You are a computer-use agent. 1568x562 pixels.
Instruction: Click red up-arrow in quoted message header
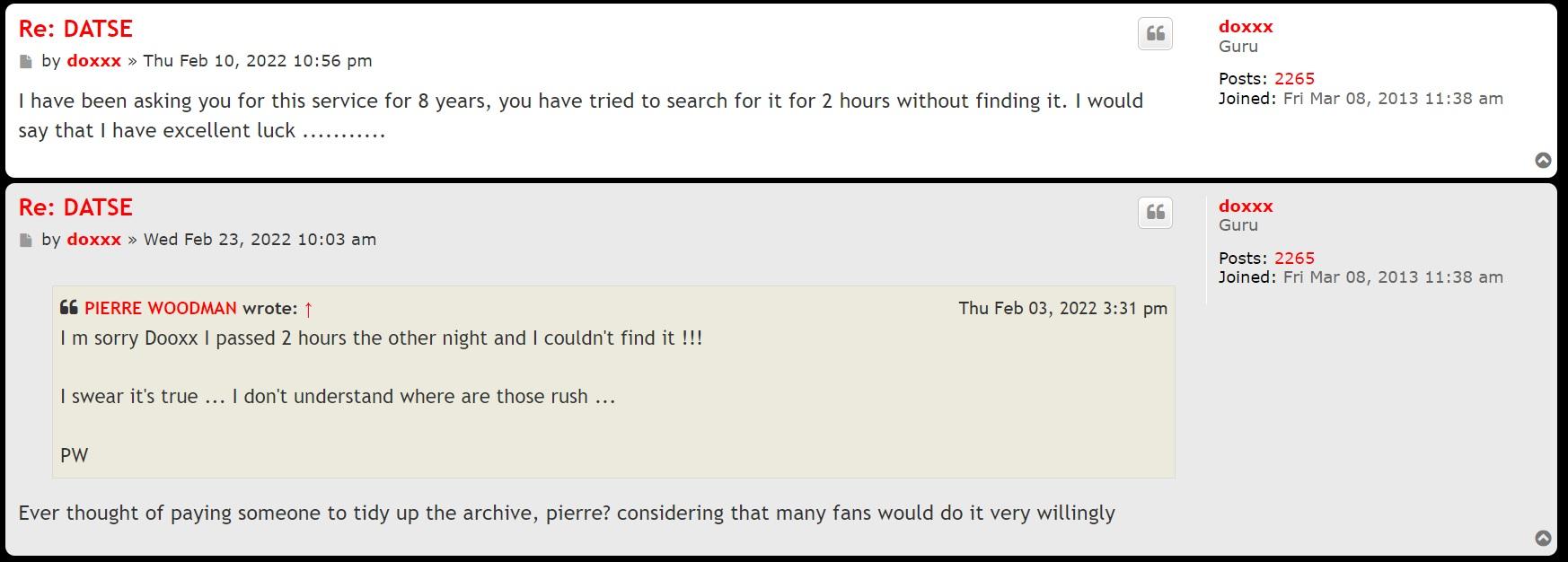(x=308, y=310)
